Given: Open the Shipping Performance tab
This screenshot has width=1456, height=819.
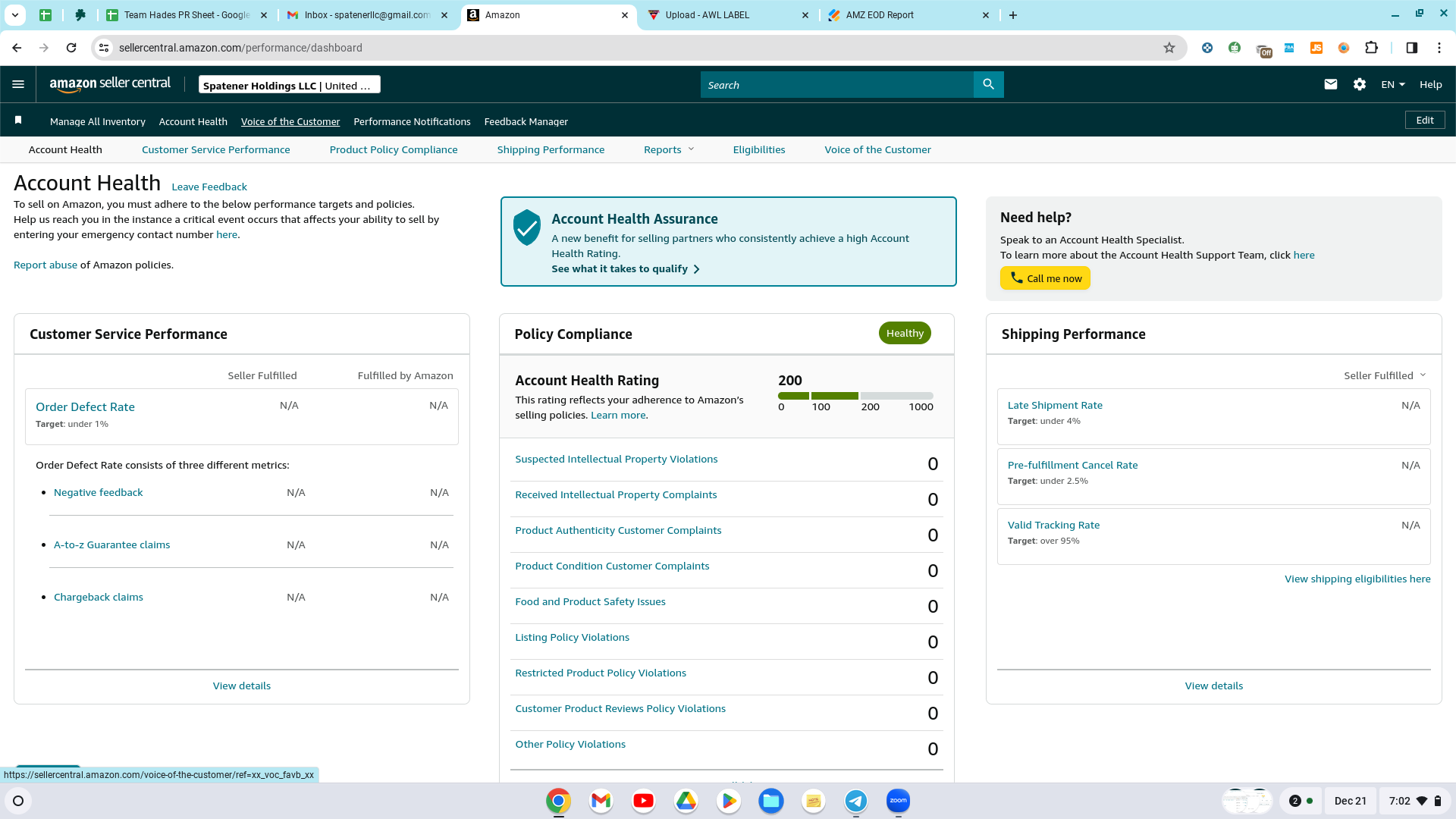Looking at the screenshot, I should (x=551, y=150).
